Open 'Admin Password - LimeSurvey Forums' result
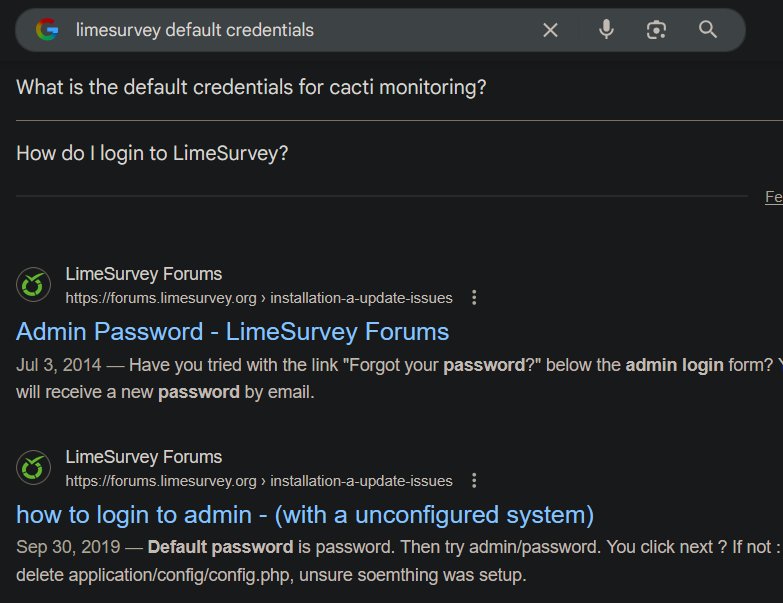This screenshot has width=783, height=603. point(232,332)
